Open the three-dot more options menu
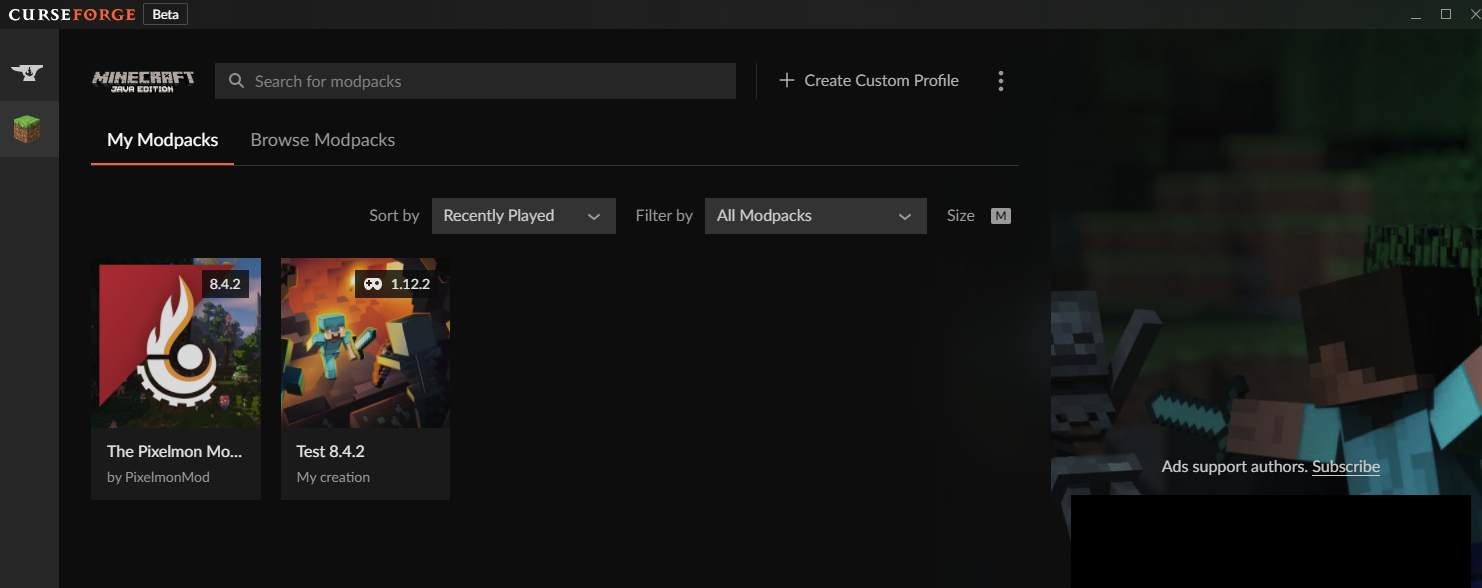 pyautogui.click(x=1001, y=81)
